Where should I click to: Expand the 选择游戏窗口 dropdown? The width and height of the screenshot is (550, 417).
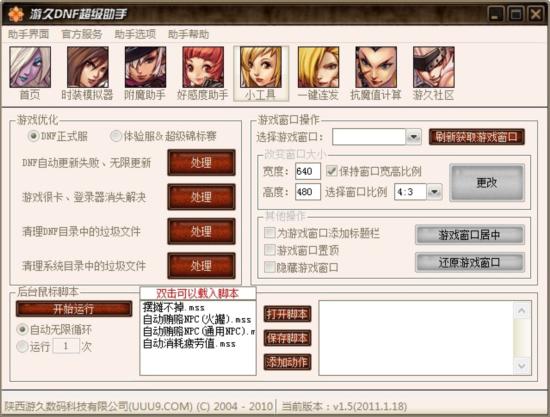(414, 137)
